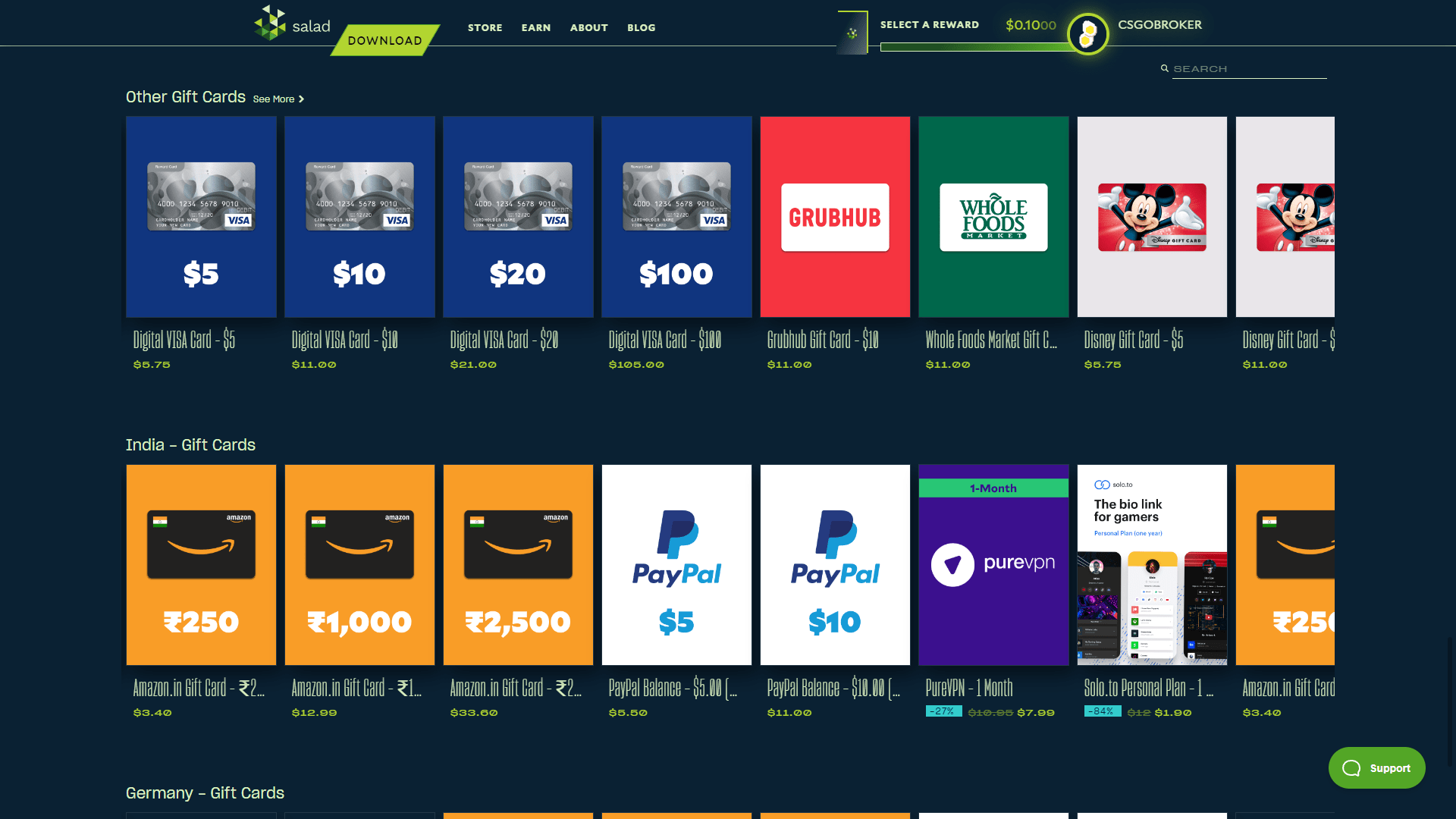Image resolution: width=1456 pixels, height=819 pixels.
Task: Click the Grubhub logo card
Action: point(835,217)
